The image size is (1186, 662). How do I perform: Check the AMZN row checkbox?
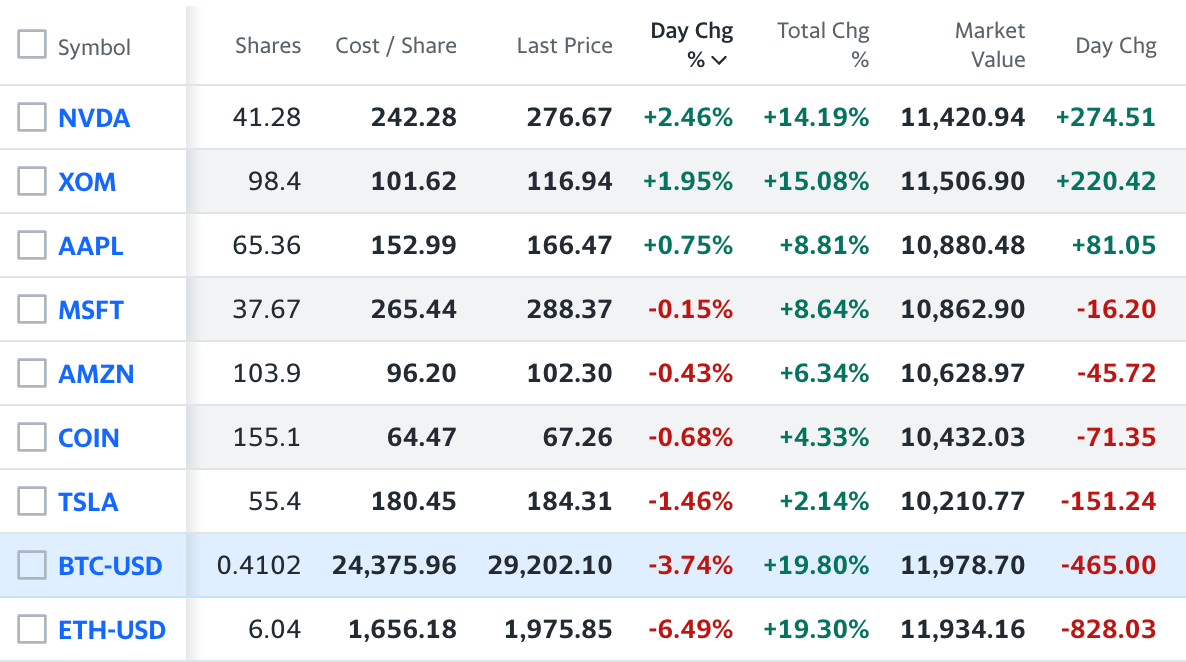click(32, 374)
